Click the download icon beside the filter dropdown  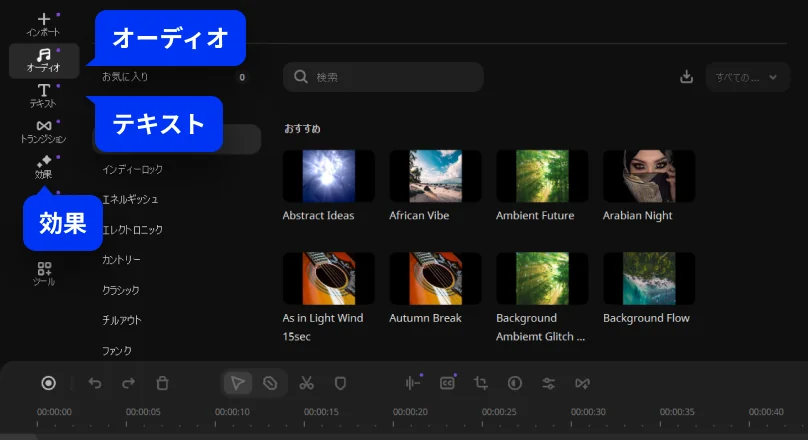pos(686,77)
